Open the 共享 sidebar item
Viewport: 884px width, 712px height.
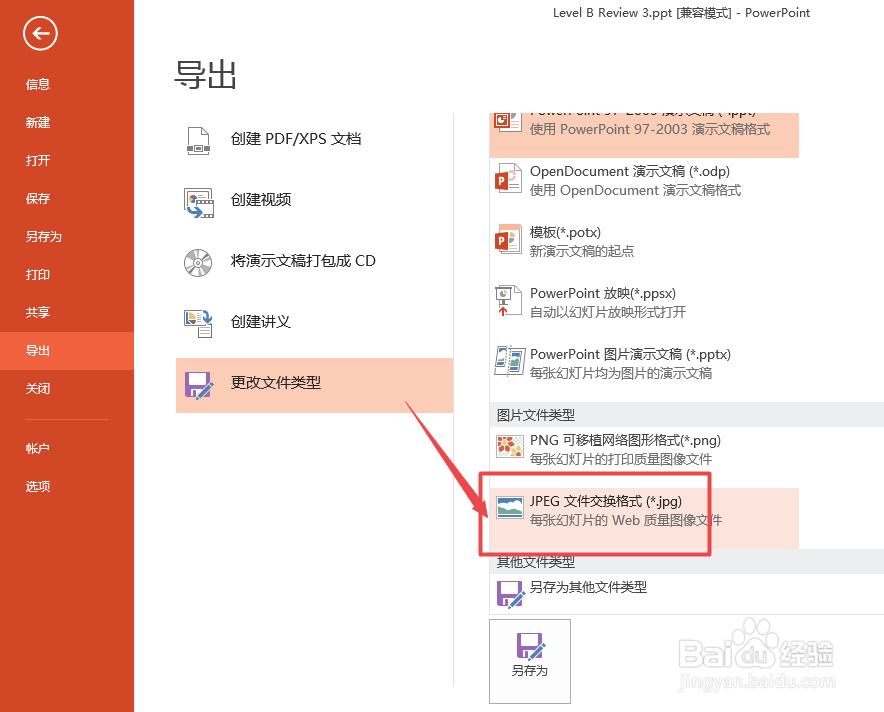(x=38, y=312)
